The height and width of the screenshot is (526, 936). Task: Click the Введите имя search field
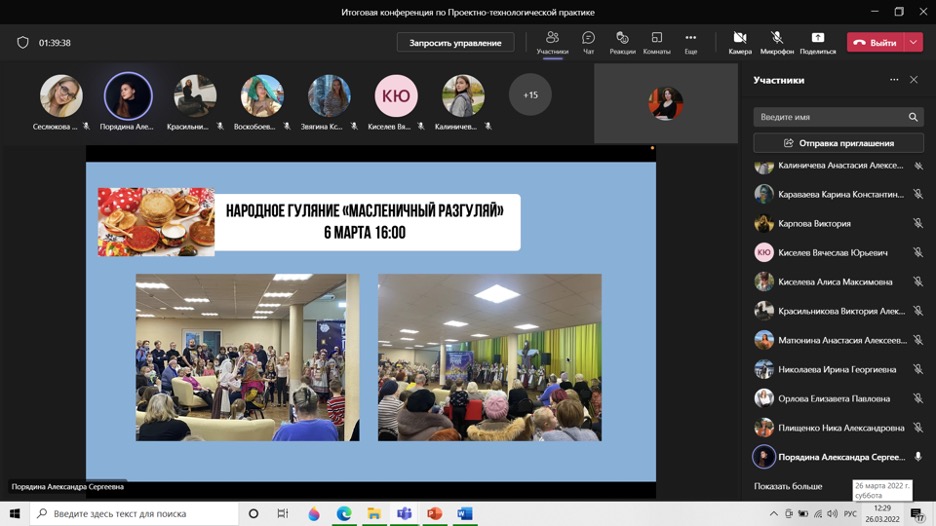pos(830,117)
